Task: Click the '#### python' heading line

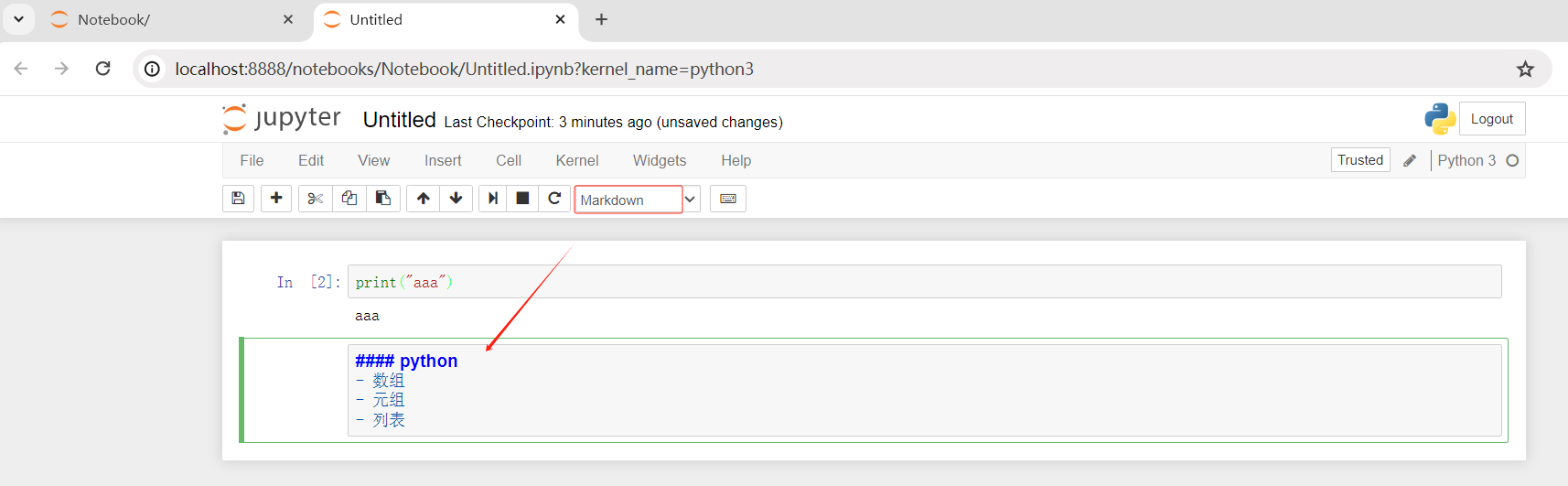Action: (x=406, y=361)
